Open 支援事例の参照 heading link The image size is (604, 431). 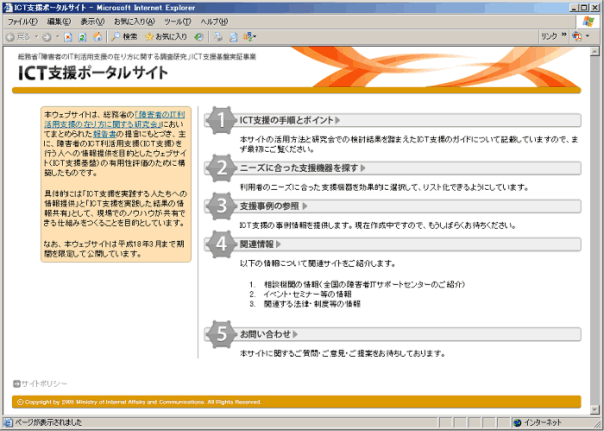(x=269, y=206)
